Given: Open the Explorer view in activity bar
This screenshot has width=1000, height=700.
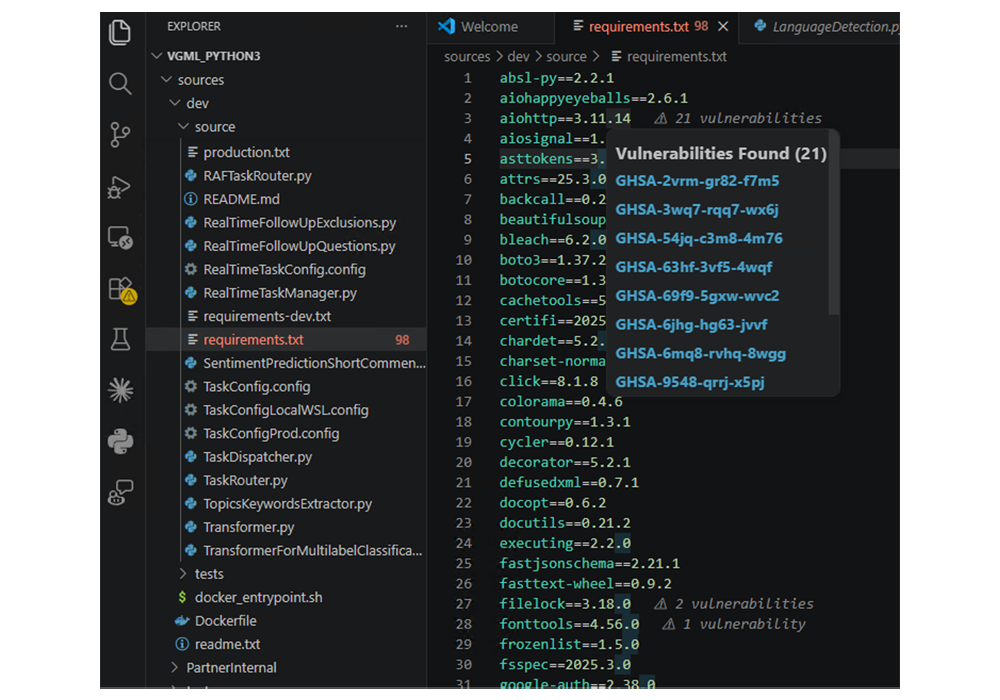Looking at the screenshot, I should [120, 32].
